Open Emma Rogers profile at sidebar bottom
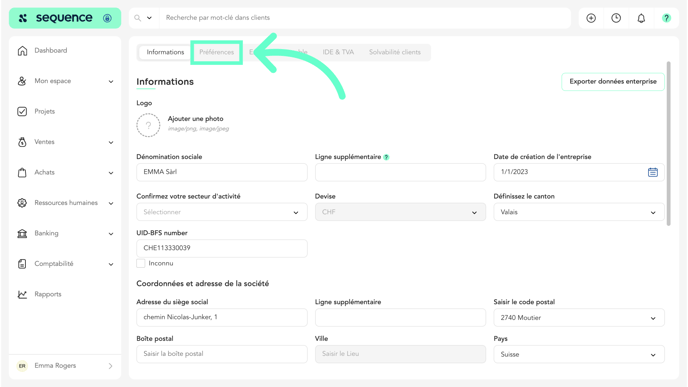This screenshot has height=387, width=688. [x=65, y=366]
